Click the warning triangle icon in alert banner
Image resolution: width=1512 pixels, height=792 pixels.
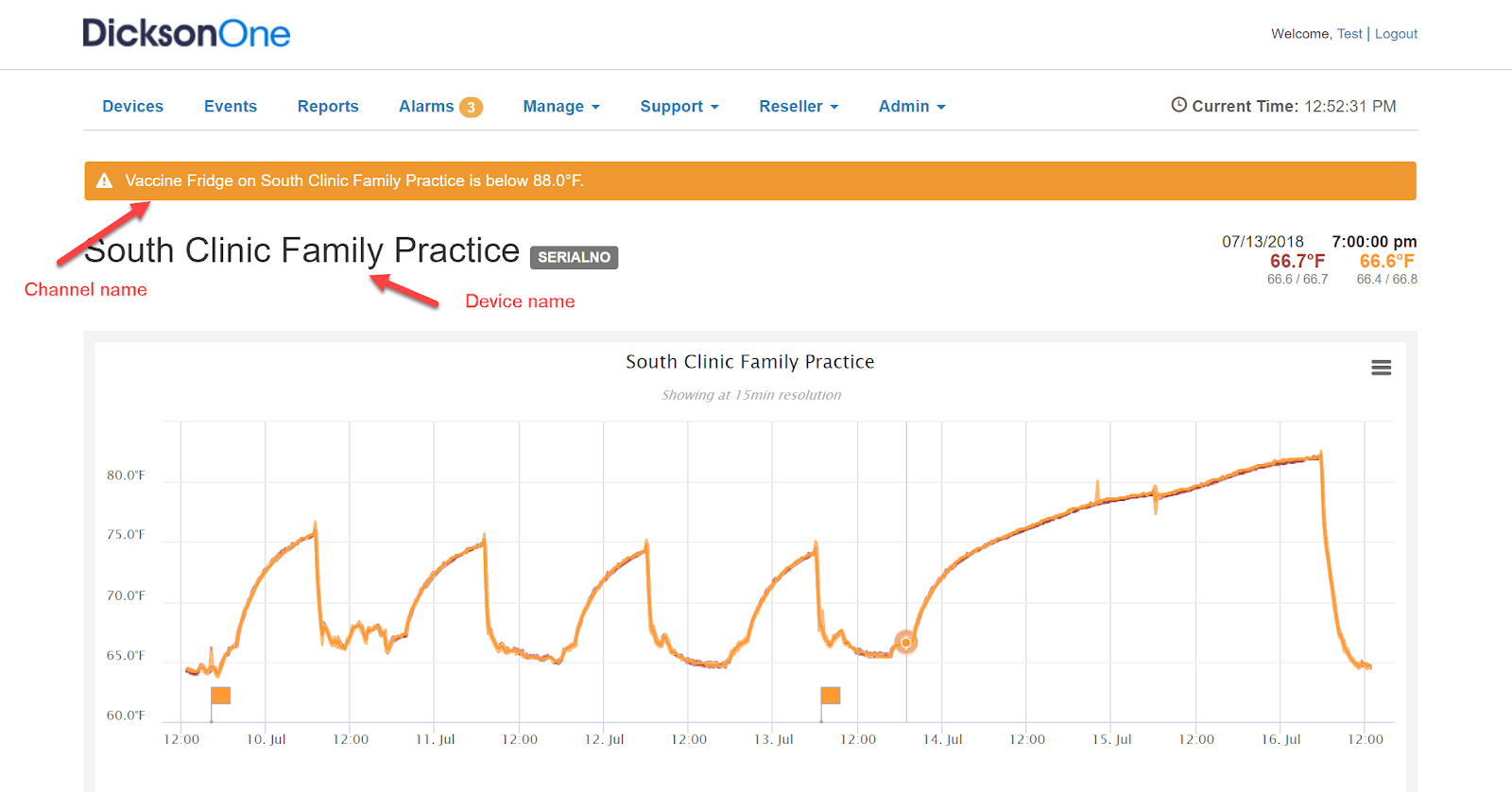pyautogui.click(x=105, y=181)
